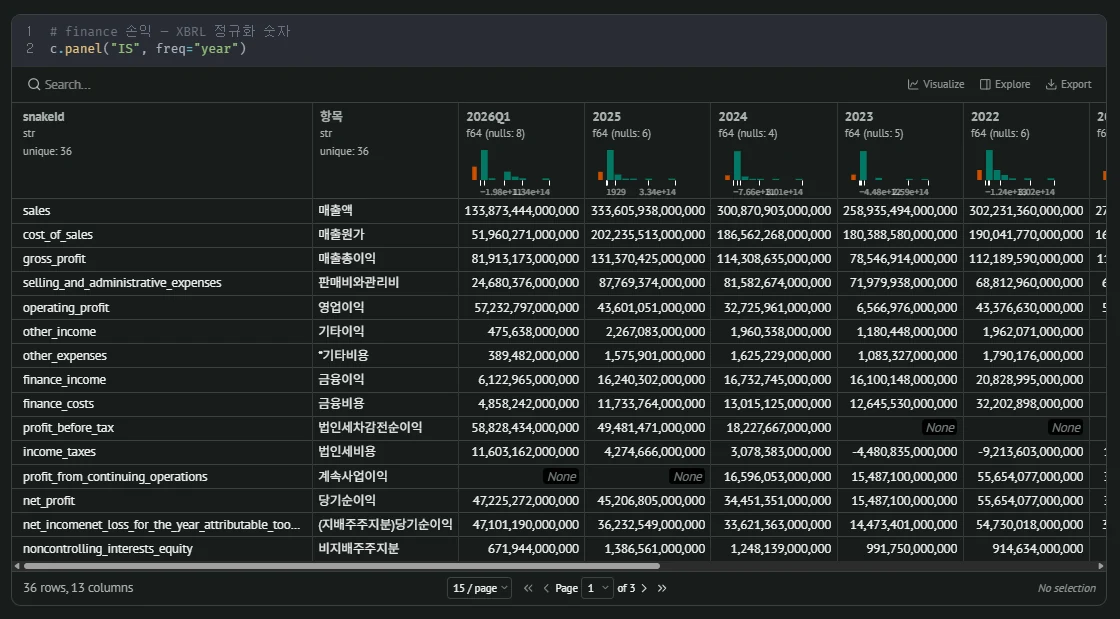
Task: Click the scrollbar left arrow
Action: click(x=17, y=566)
